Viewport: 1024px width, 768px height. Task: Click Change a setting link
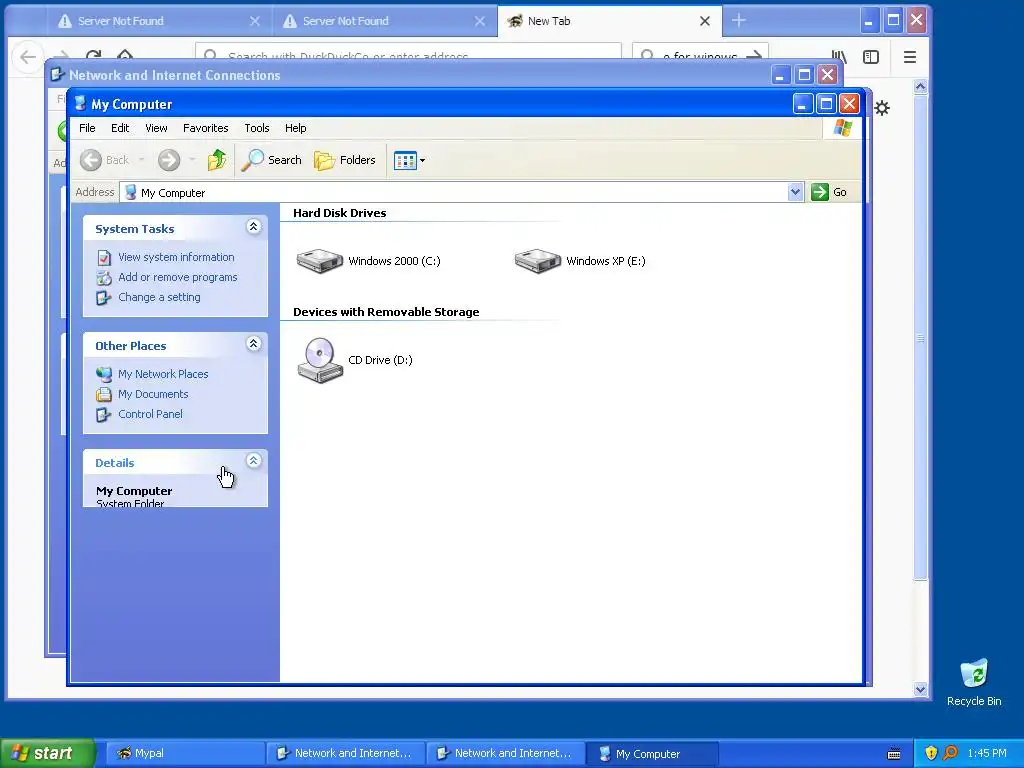click(x=159, y=297)
